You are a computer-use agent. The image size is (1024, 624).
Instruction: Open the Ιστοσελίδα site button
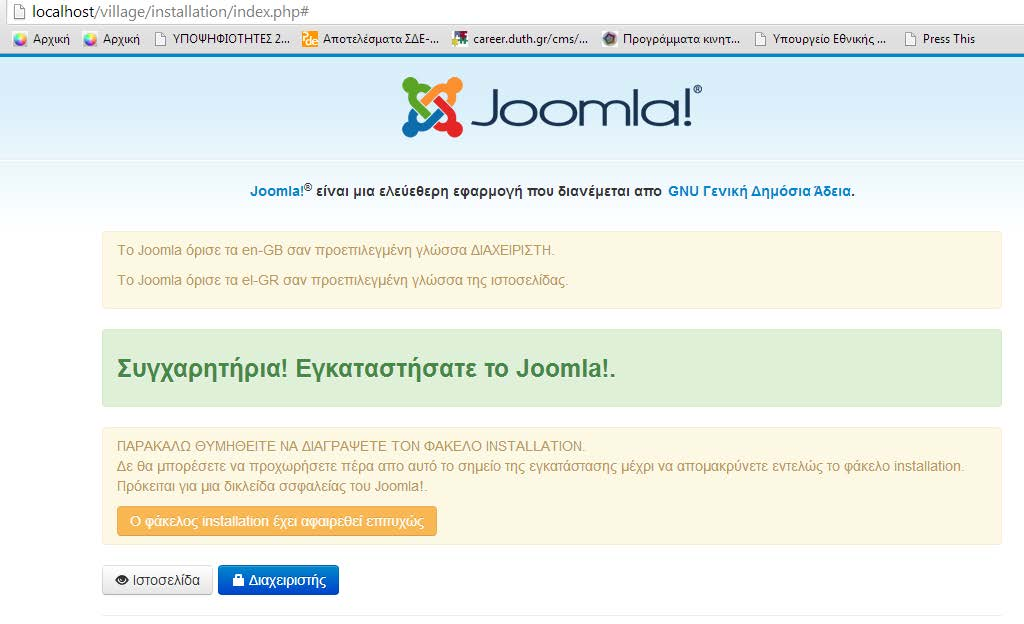pos(157,580)
